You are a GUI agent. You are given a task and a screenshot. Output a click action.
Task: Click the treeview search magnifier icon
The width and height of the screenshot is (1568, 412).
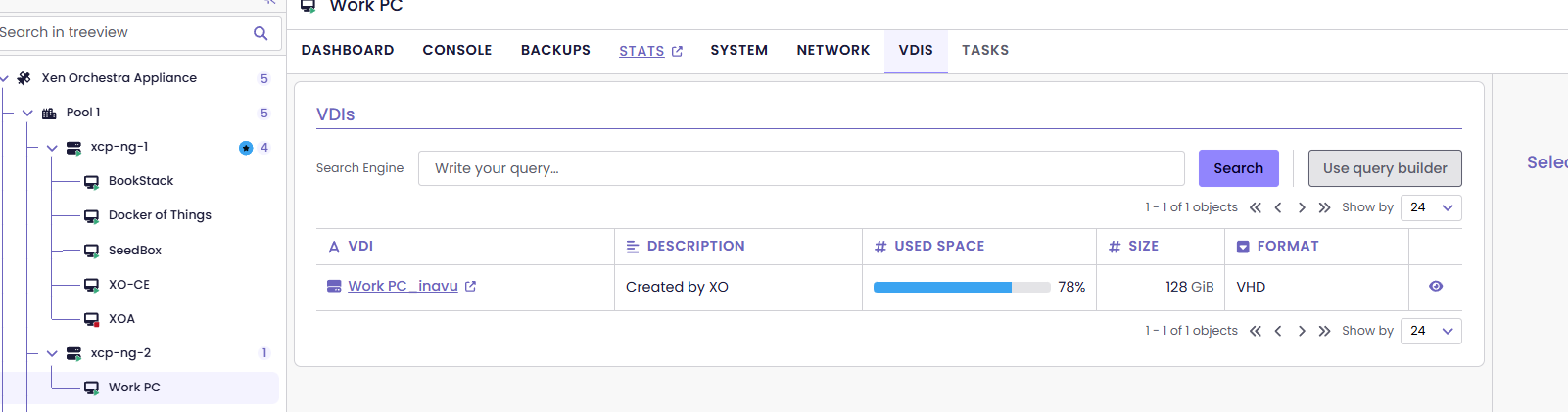(261, 33)
